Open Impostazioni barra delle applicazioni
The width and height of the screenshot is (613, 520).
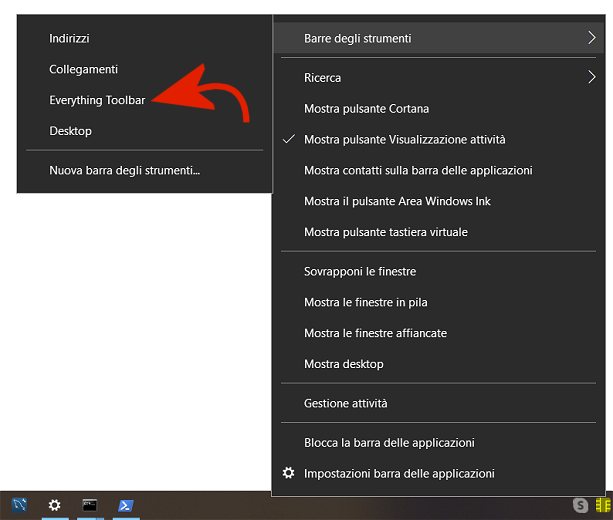[438, 473]
